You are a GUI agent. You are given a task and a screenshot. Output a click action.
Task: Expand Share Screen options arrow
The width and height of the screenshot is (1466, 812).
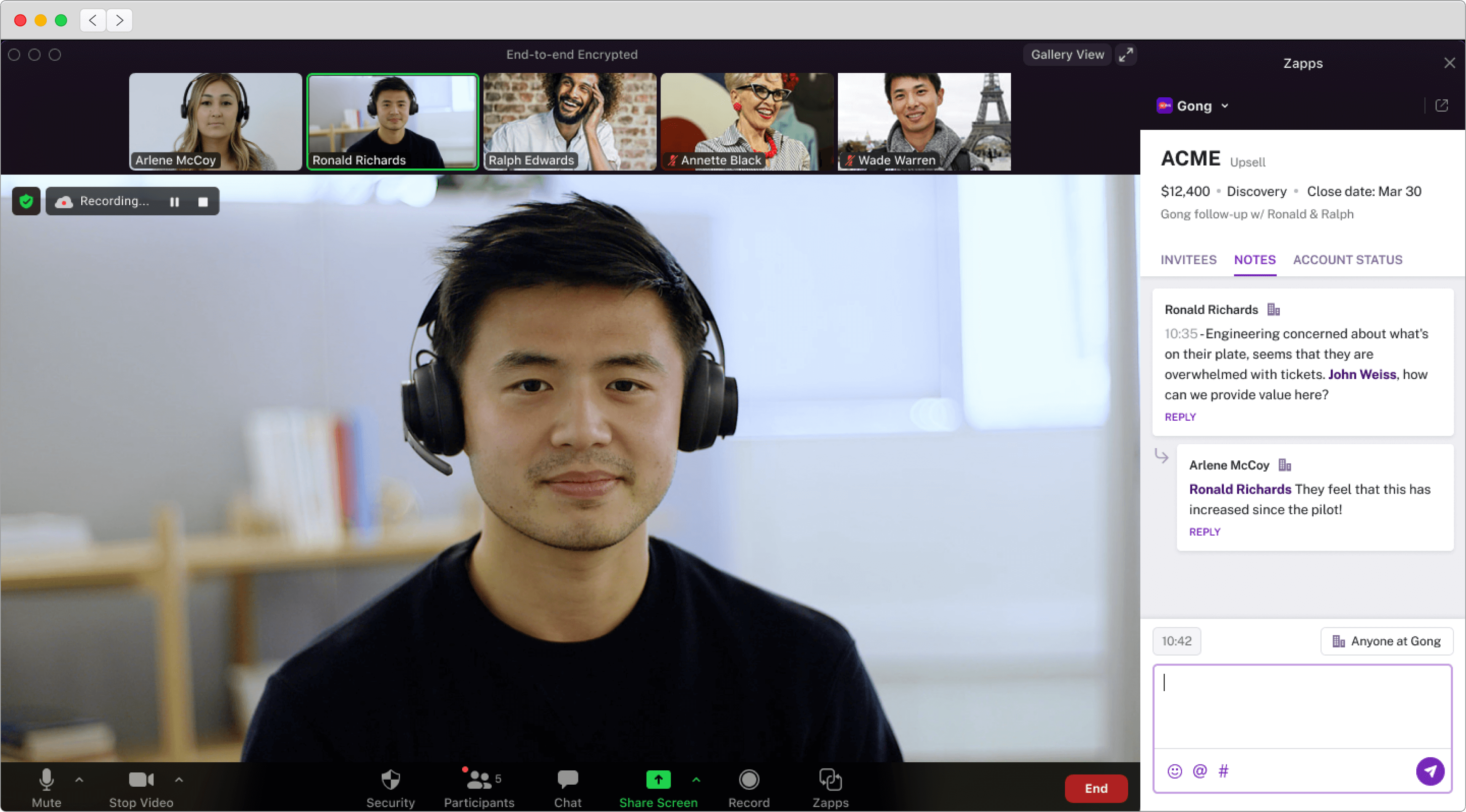(696, 780)
